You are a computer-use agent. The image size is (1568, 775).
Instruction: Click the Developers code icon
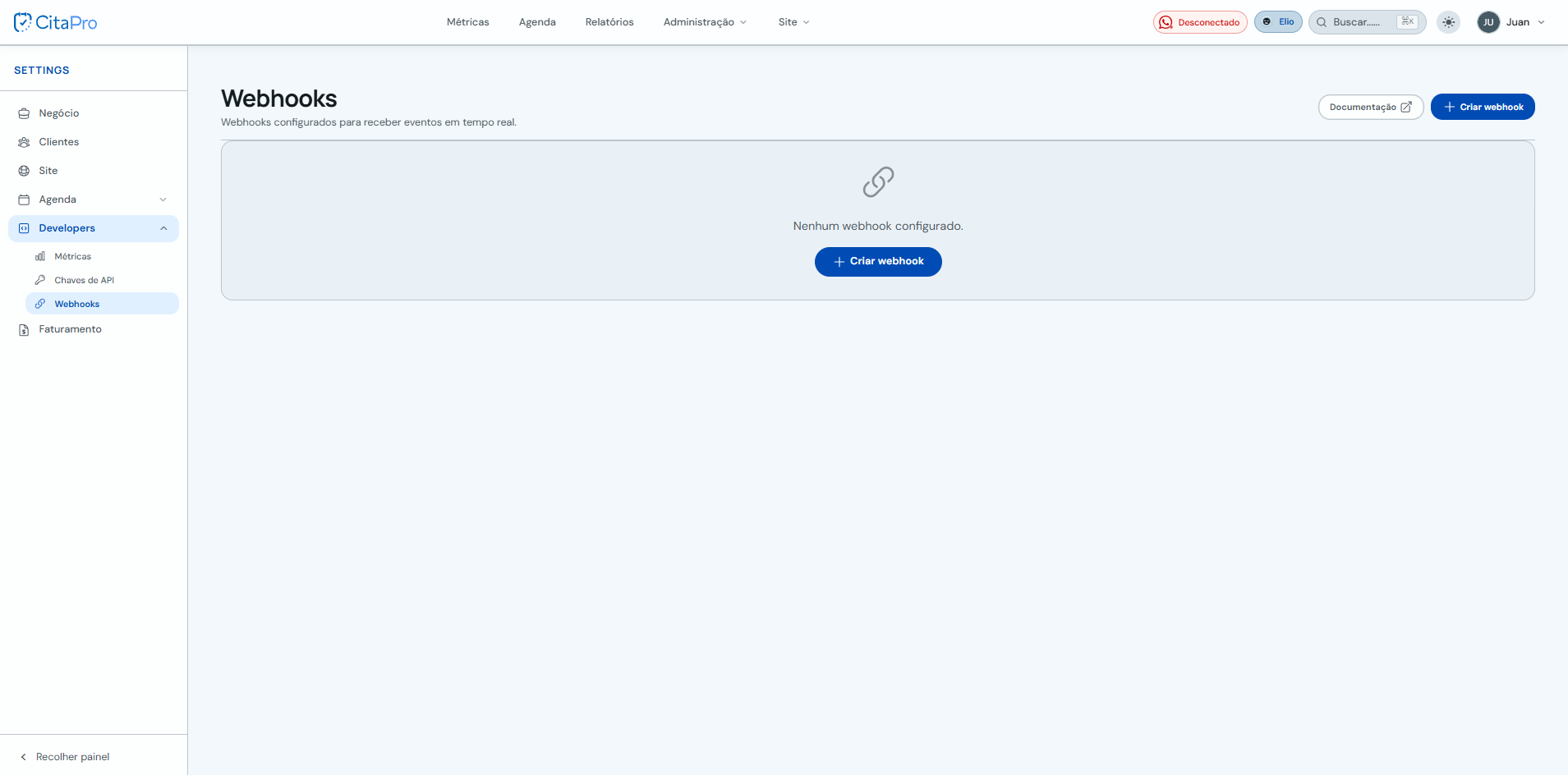24,228
